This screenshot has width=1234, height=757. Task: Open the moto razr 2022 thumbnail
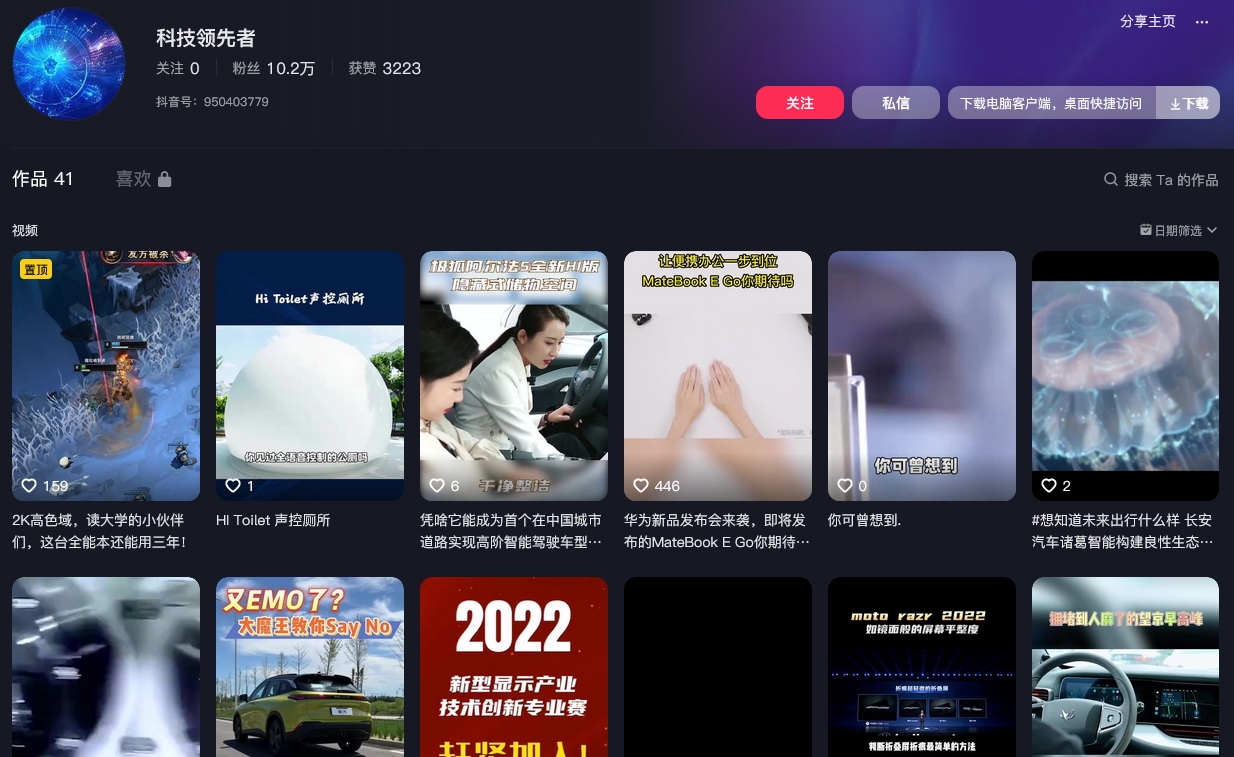point(922,667)
